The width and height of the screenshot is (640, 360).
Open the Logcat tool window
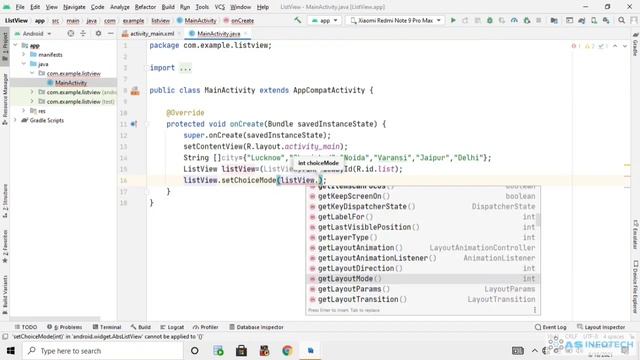tap(172, 327)
